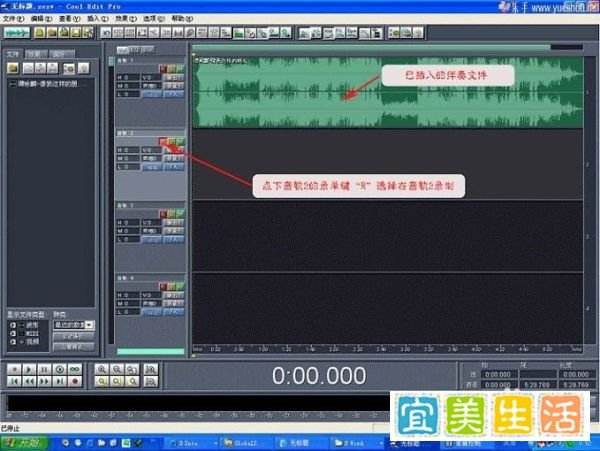Click first yellow folder icon in main toolbar

[x=40, y=33]
